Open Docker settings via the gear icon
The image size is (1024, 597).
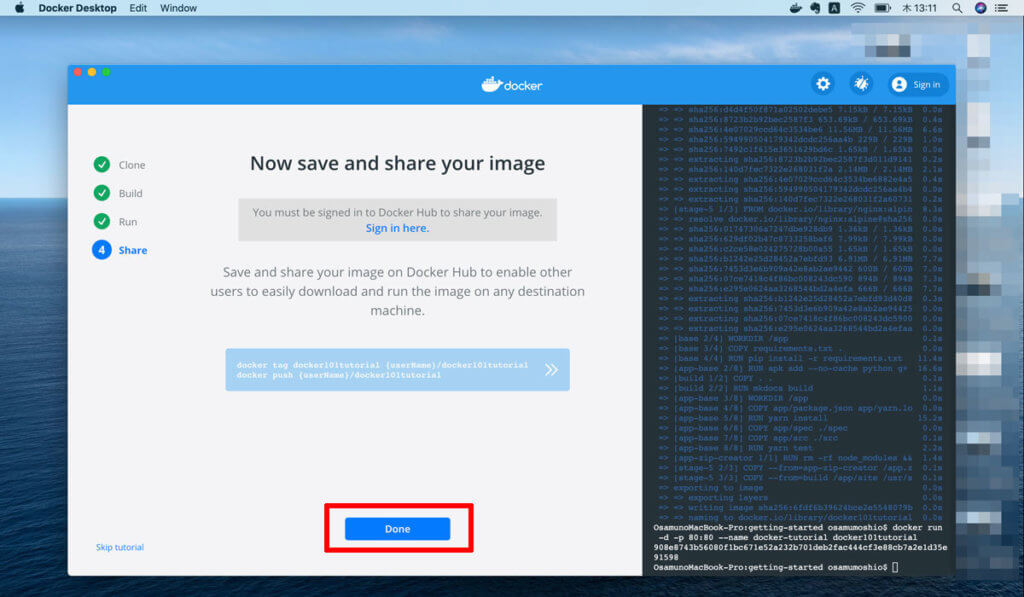(x=823, y=85)
